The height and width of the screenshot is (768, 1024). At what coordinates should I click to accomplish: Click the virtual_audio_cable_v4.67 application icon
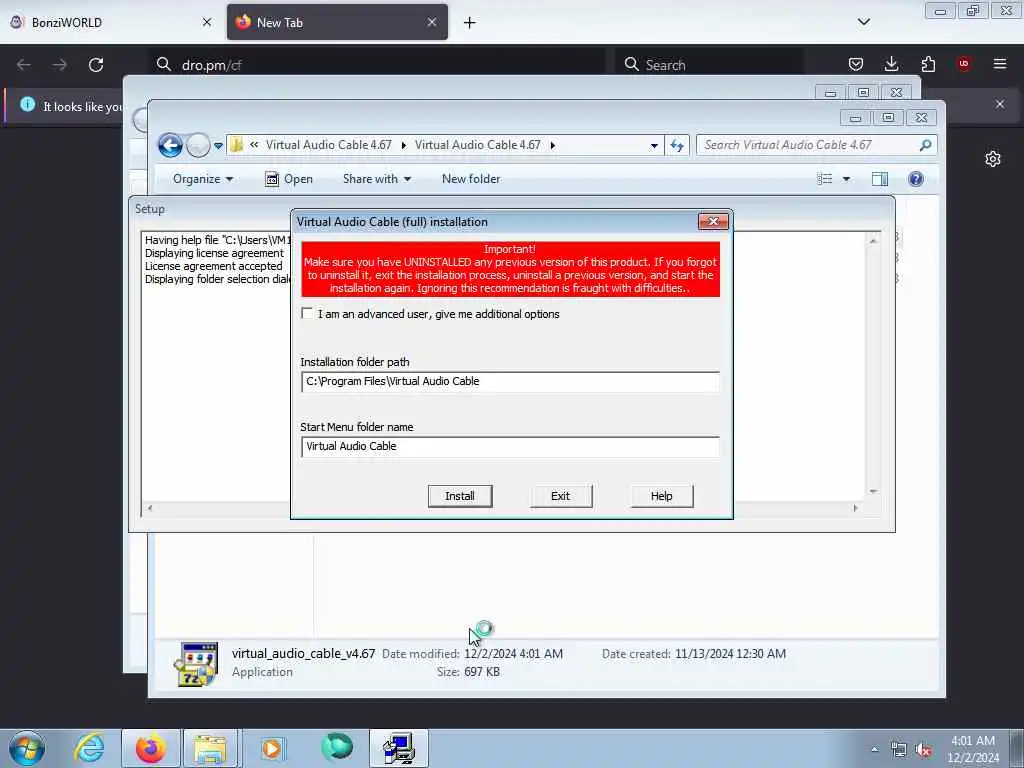[x=196, y=664]
